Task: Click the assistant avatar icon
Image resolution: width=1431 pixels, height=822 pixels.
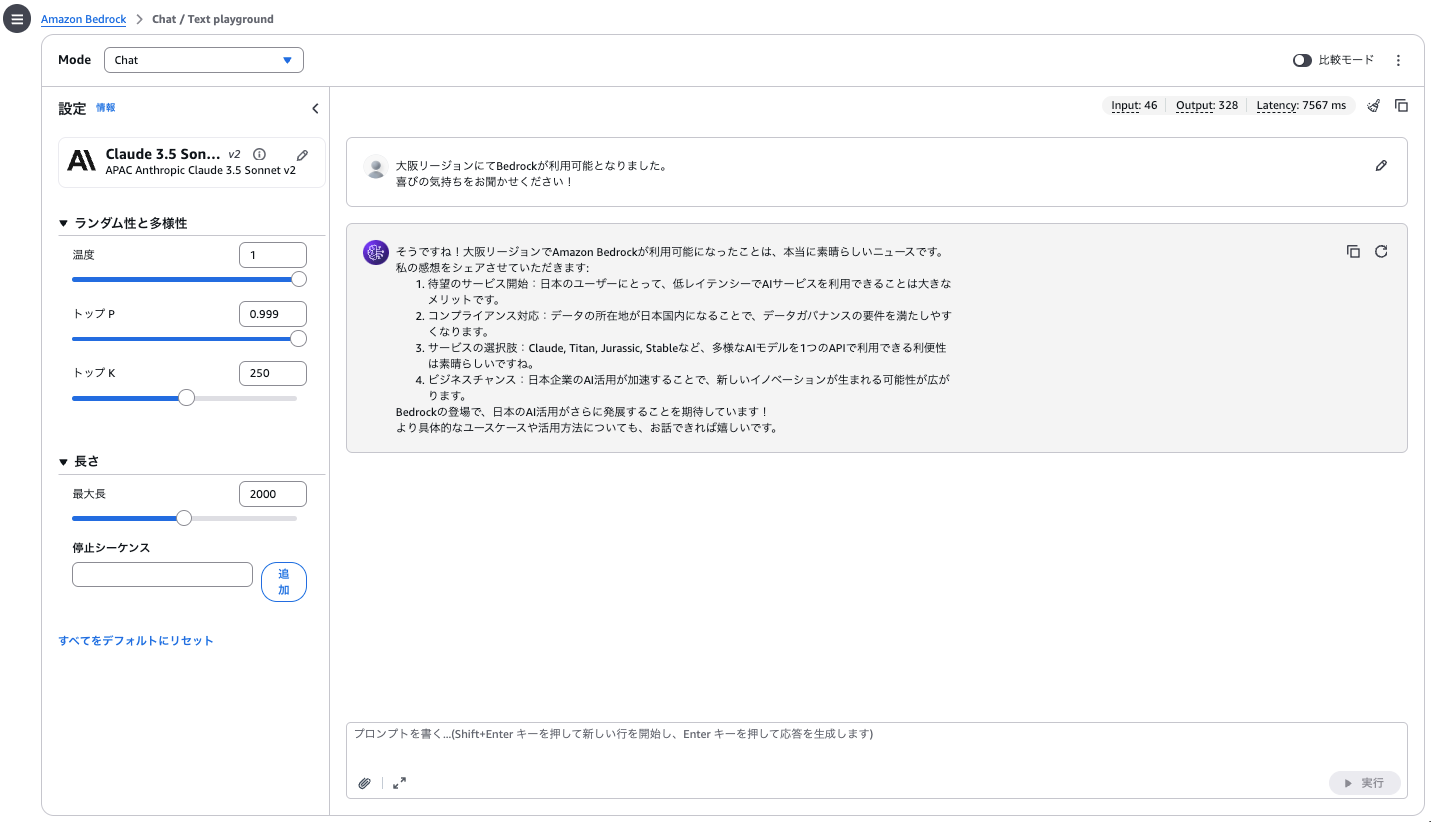Action: [376, 252]
